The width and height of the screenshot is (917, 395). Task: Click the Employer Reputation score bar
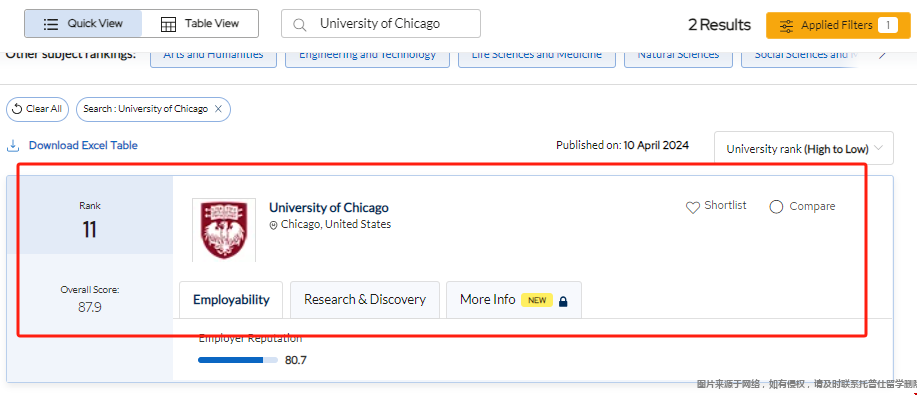(x=238, y=360)
